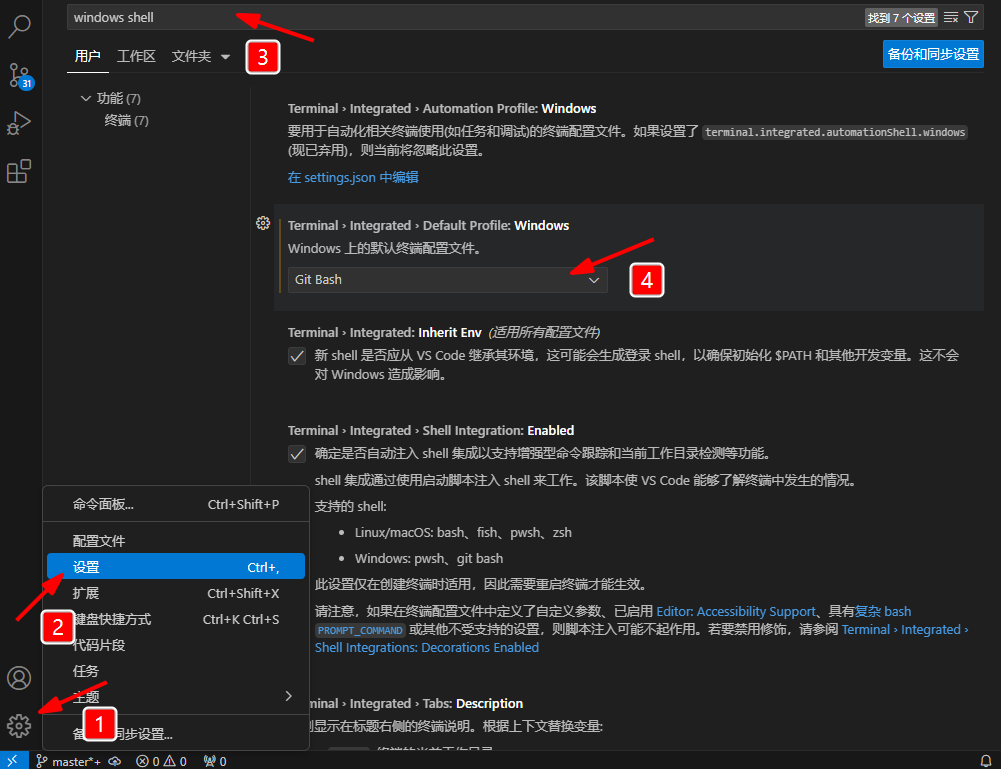Click the 备份和同步设置 button
This screenshot has width=1001, height=769.
click(x=933, y=54)
